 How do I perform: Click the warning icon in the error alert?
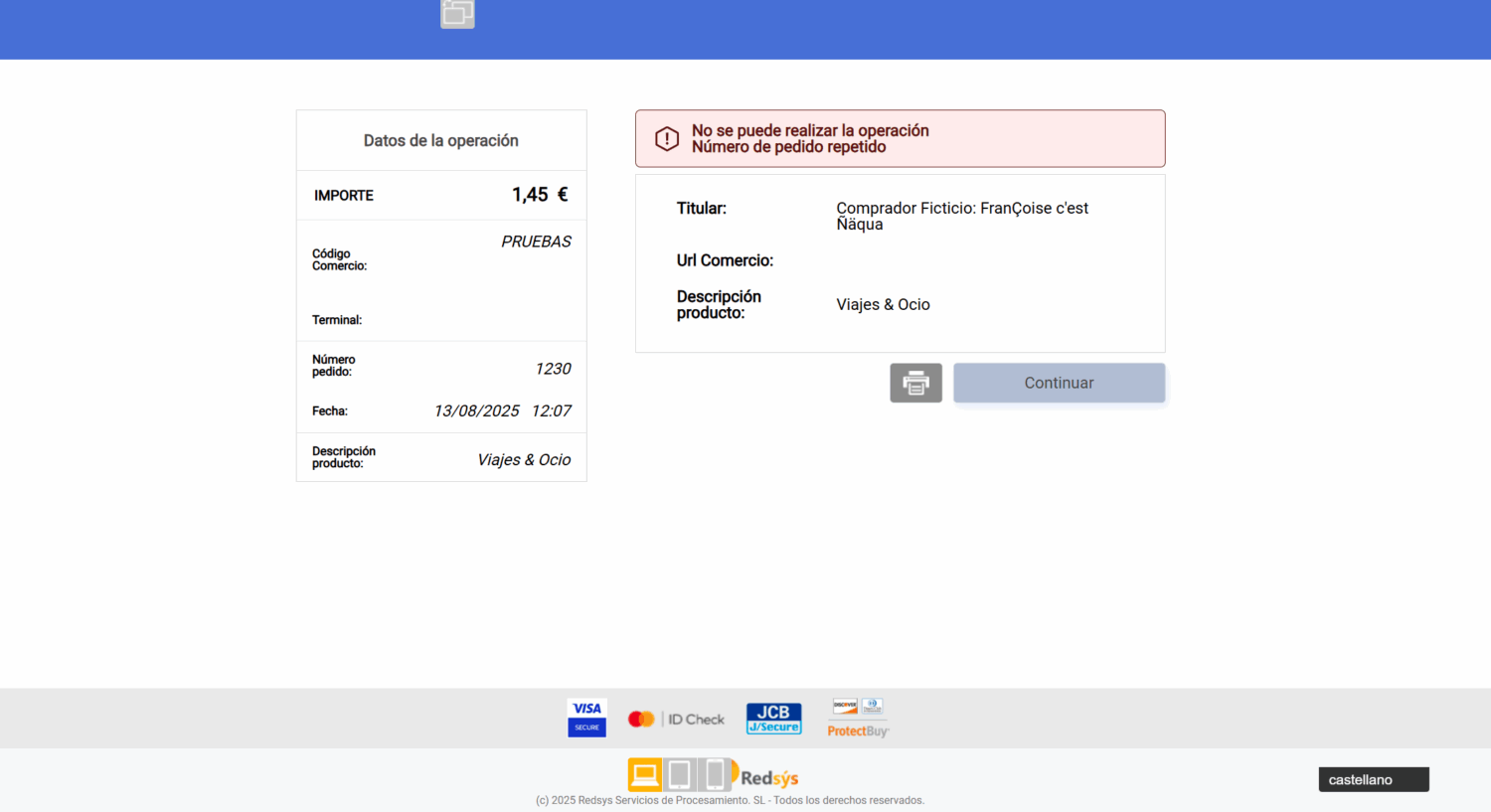click(x=667, y=139)
